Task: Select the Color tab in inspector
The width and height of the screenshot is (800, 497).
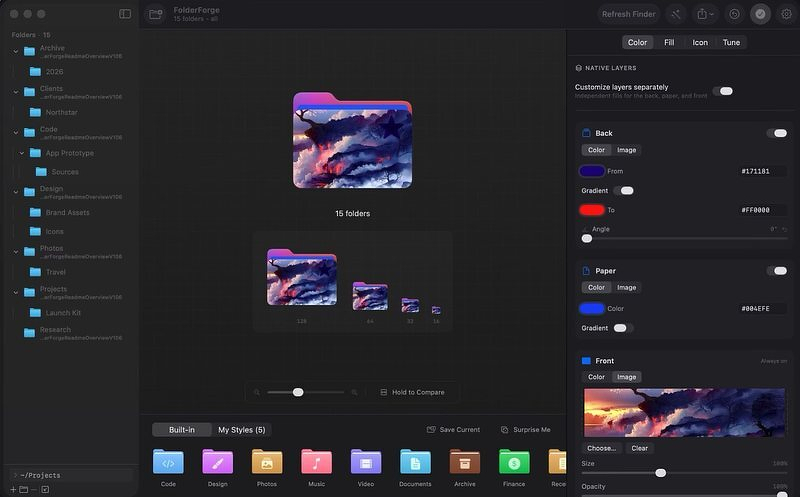Action: pos(637,42)
